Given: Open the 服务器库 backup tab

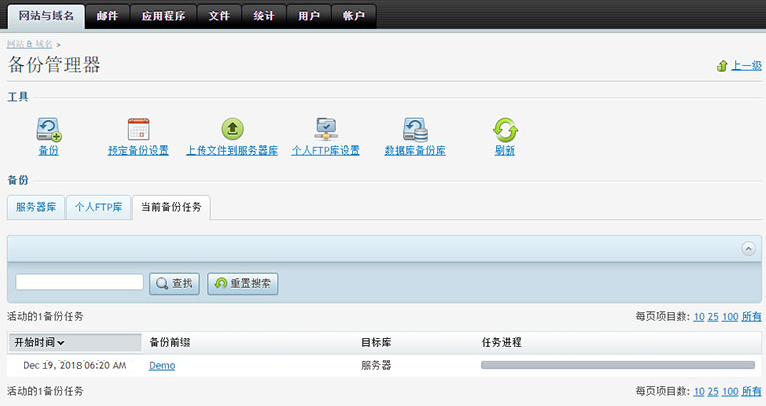Looking at the screenshot, I should click(36, 207).
